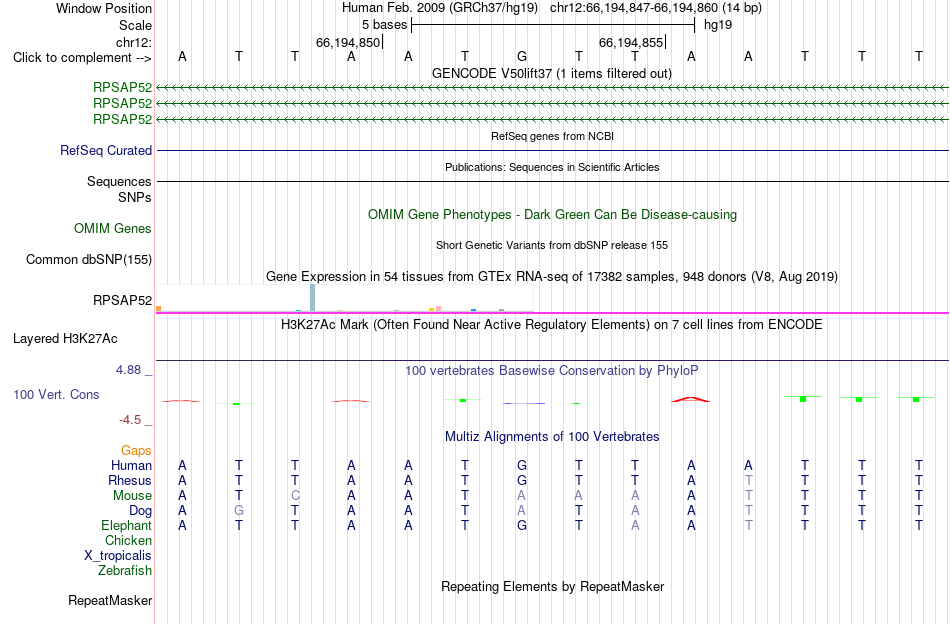This screenshot has height=624, width=950.
Task: Click 'RefSeq genes from NCBI' track title
Action: (x=552, y=136)
